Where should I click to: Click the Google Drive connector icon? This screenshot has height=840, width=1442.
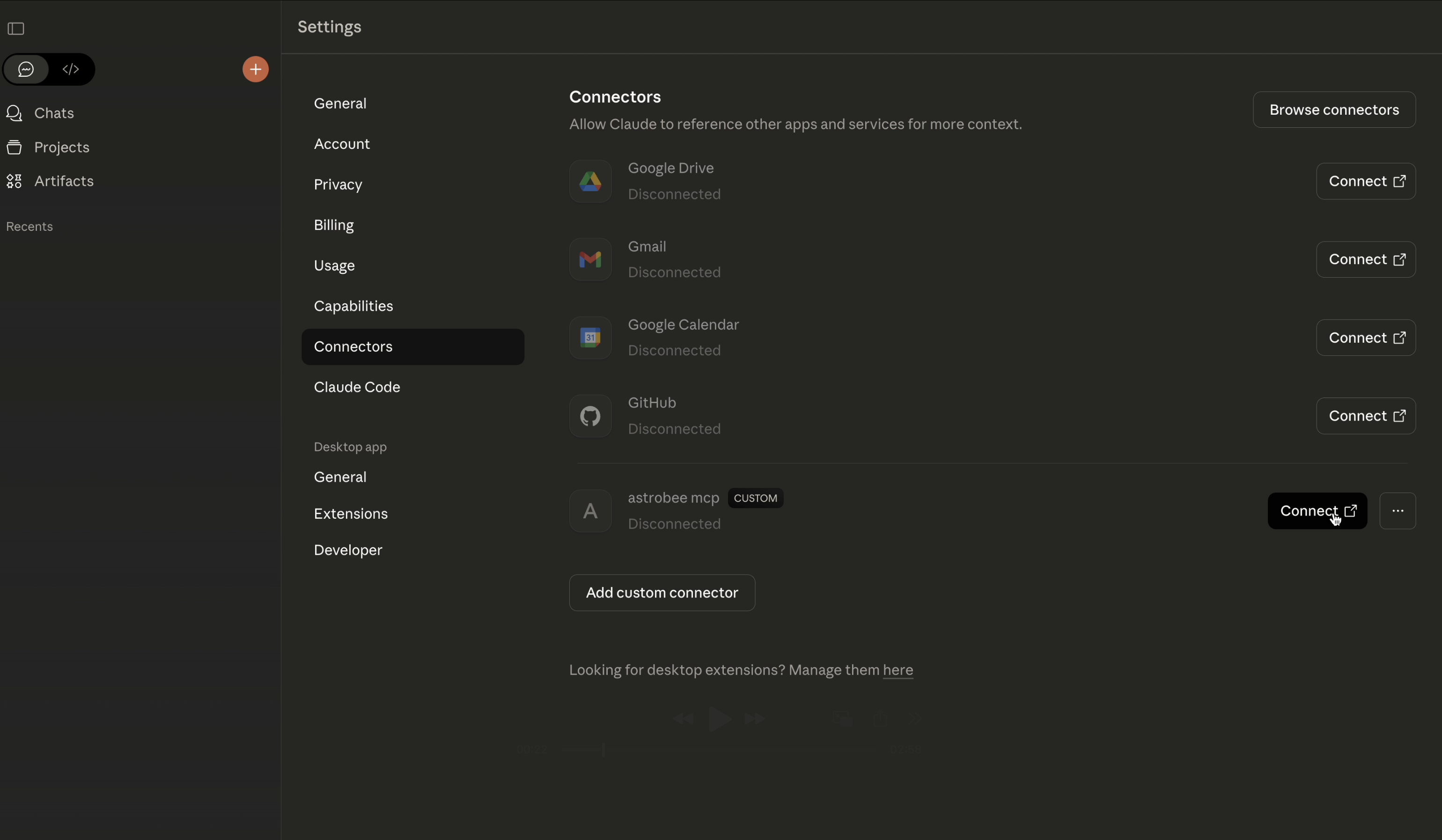pos(590,181)
